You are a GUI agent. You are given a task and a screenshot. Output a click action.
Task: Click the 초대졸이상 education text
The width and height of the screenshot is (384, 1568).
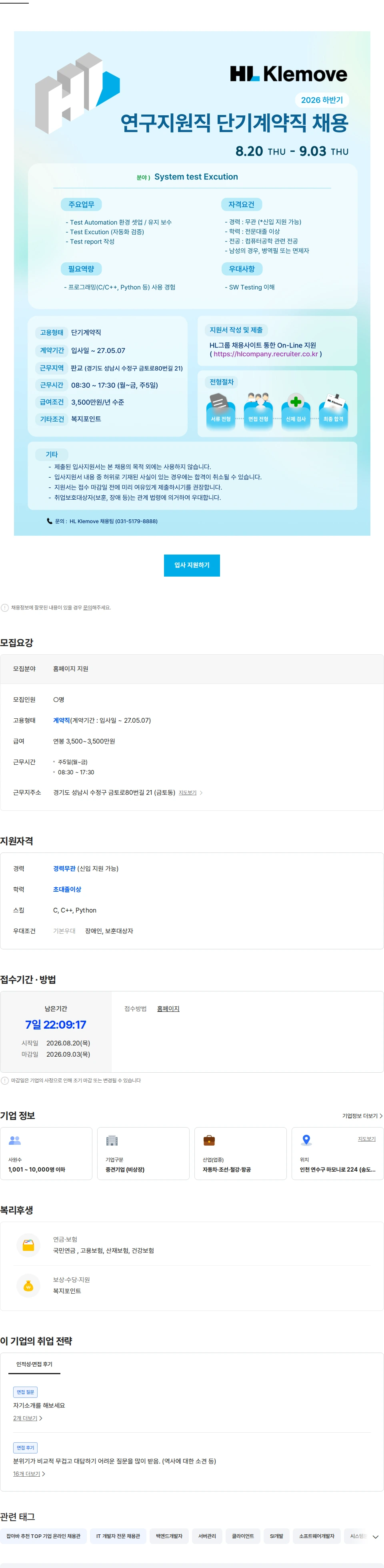(67, 889)
